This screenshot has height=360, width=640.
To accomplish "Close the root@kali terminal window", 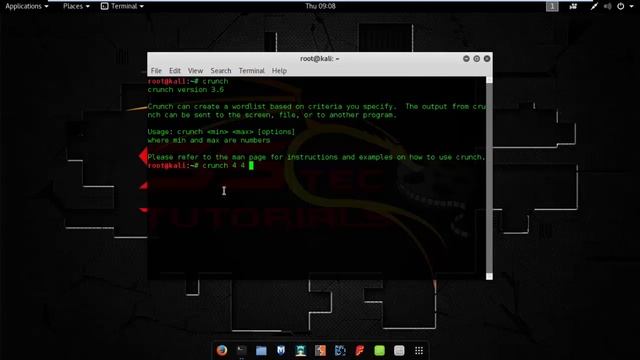I will point(487,59).
